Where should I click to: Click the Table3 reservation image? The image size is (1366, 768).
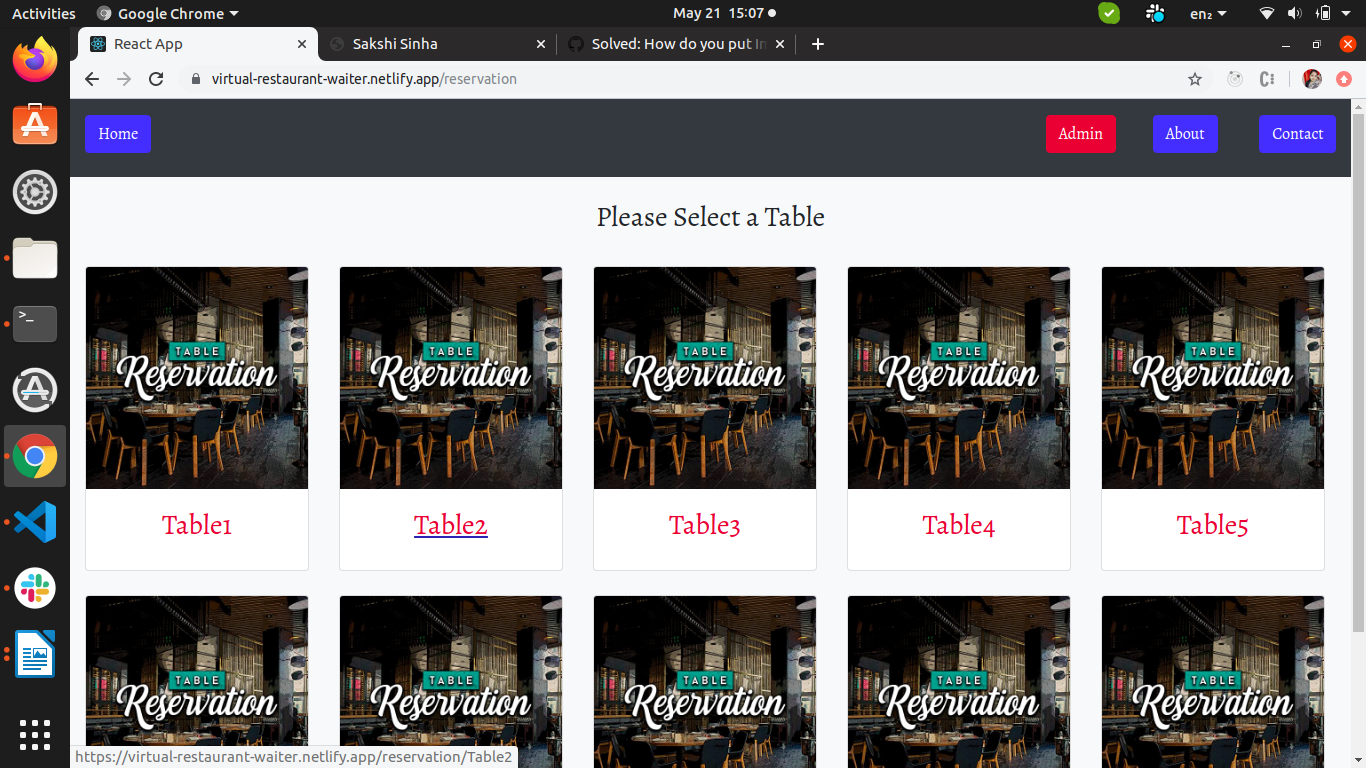point(705,378)
